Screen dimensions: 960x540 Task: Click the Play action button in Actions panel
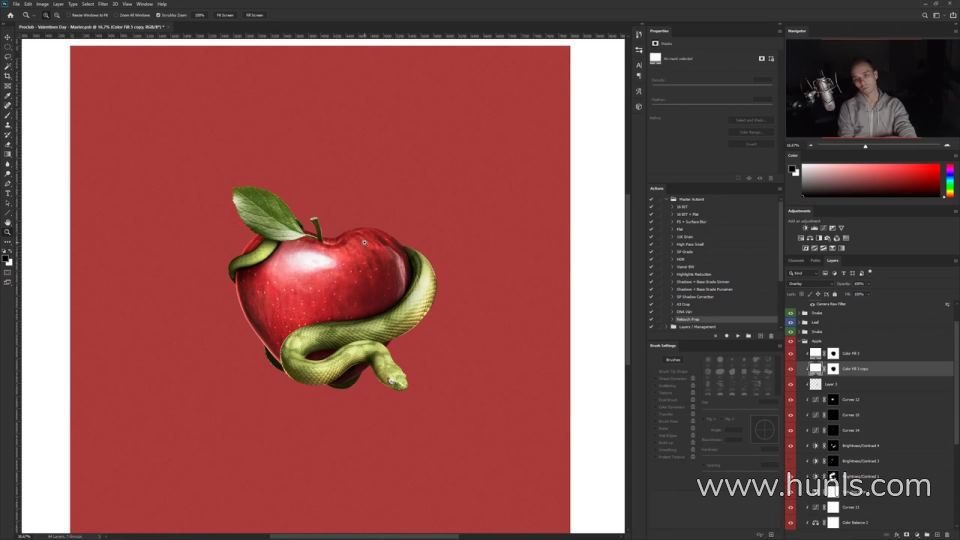[738, 336]
